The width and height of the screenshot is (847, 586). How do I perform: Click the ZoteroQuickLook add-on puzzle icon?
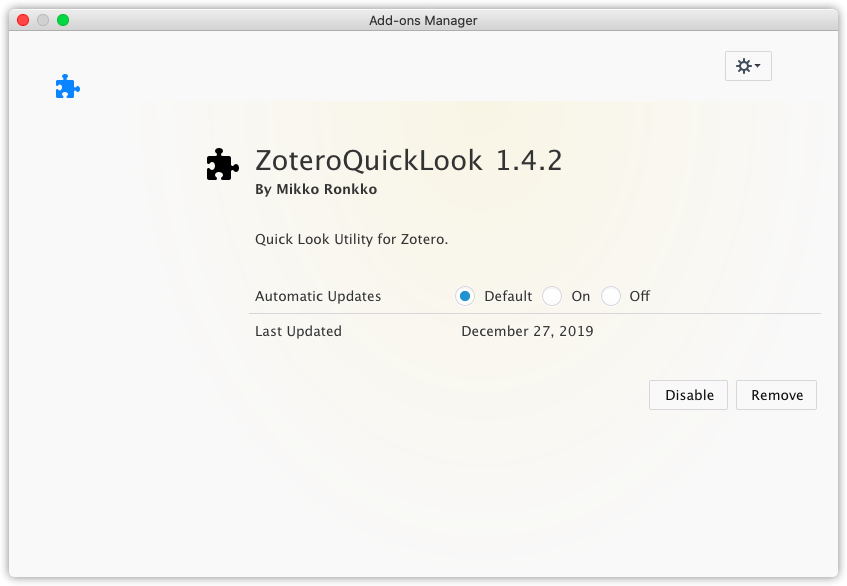click(221, 163)
